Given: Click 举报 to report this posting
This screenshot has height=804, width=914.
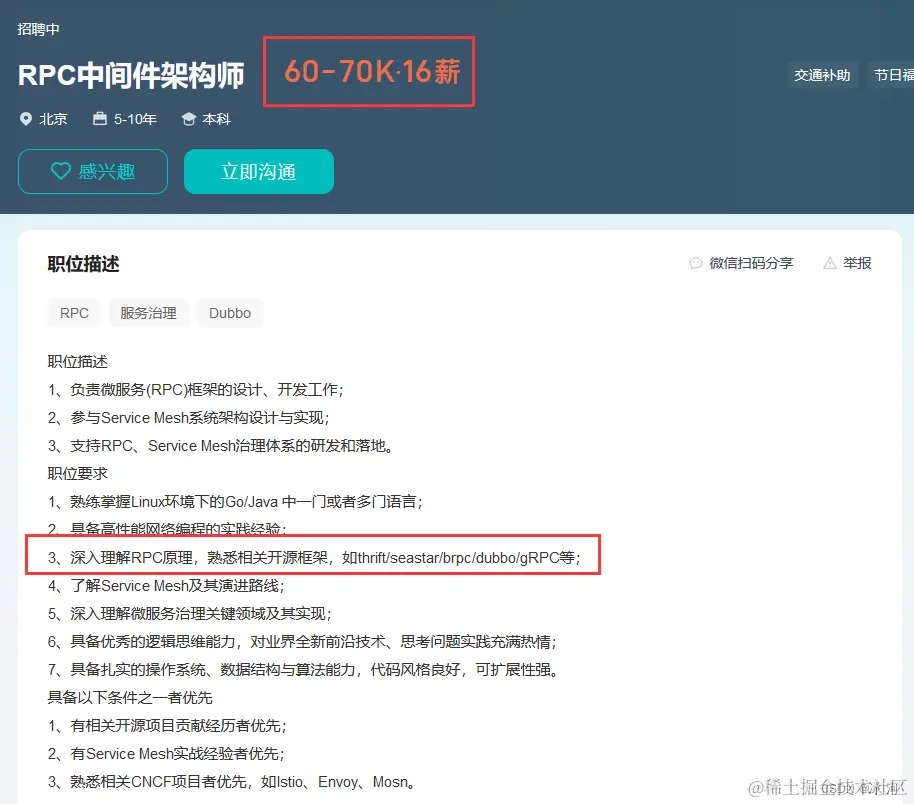Looking at the screenshot, I should click(x=856, y=263).
